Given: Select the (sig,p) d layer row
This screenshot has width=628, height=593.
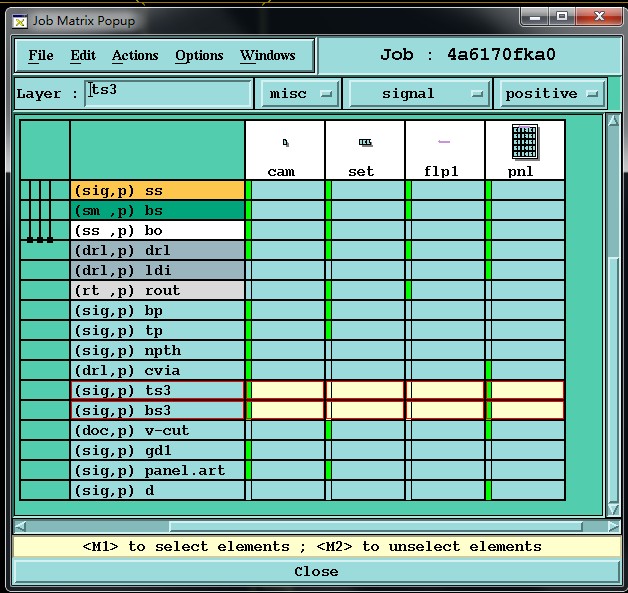Looking at the screenshot, I should coord(157,490).
